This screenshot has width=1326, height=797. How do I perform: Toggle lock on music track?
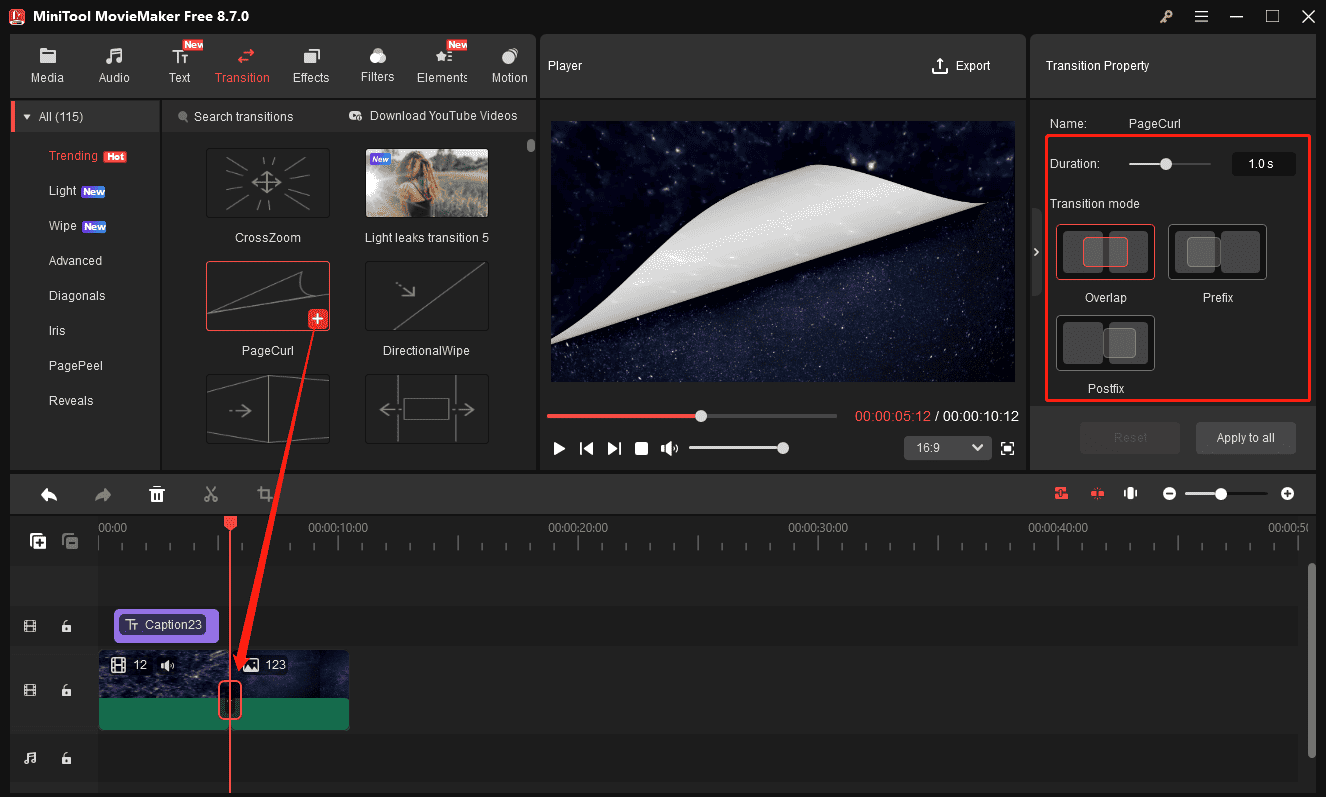pos(66,758)
